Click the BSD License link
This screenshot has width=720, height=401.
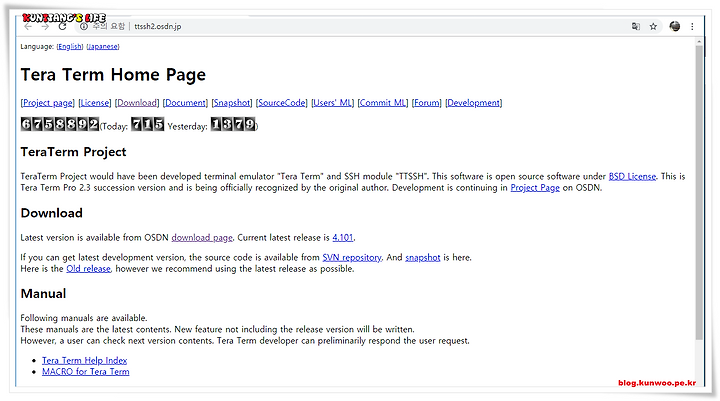pos(632,176)
